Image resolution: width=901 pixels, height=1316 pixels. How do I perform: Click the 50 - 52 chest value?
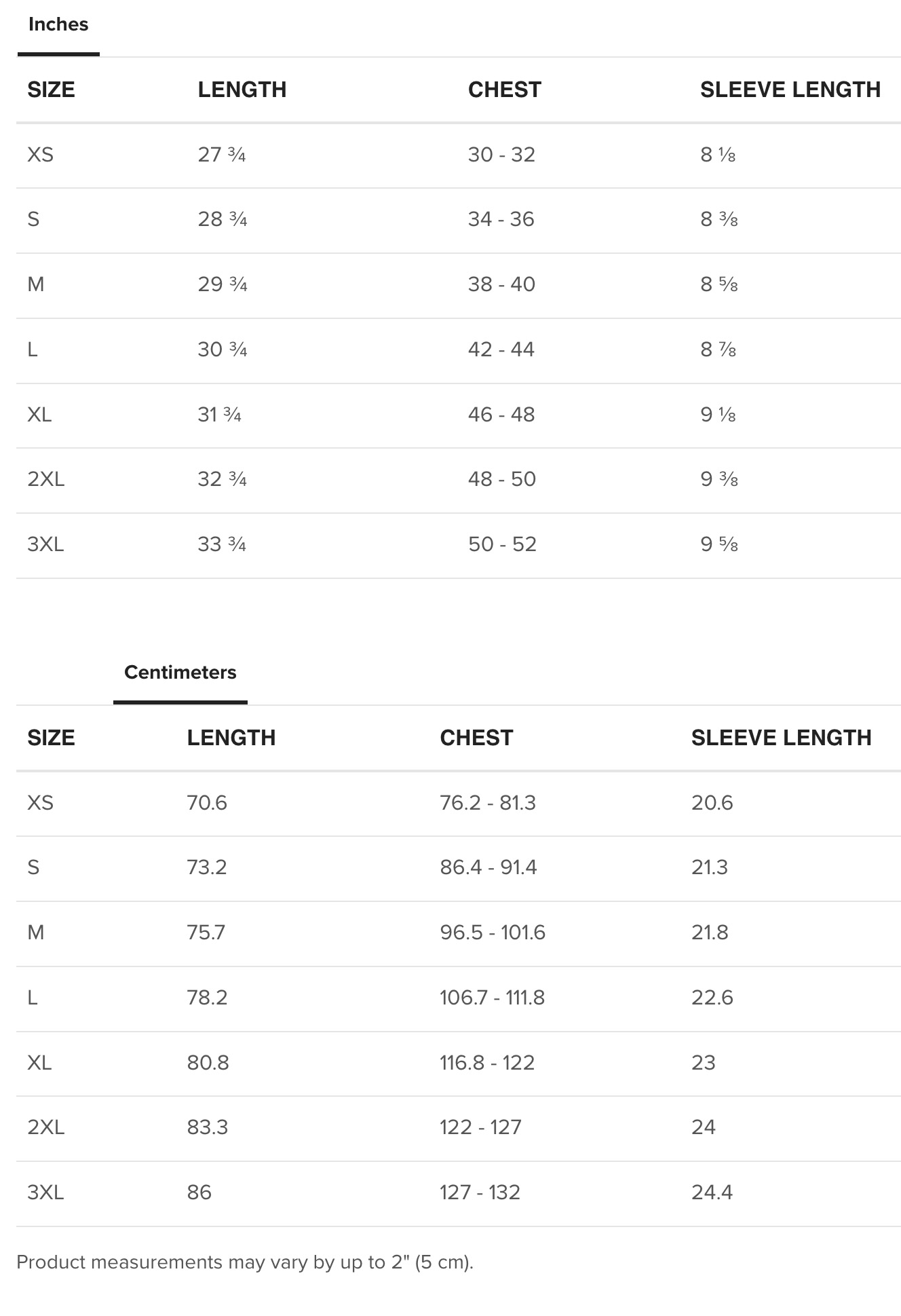[x=502, y=544]
